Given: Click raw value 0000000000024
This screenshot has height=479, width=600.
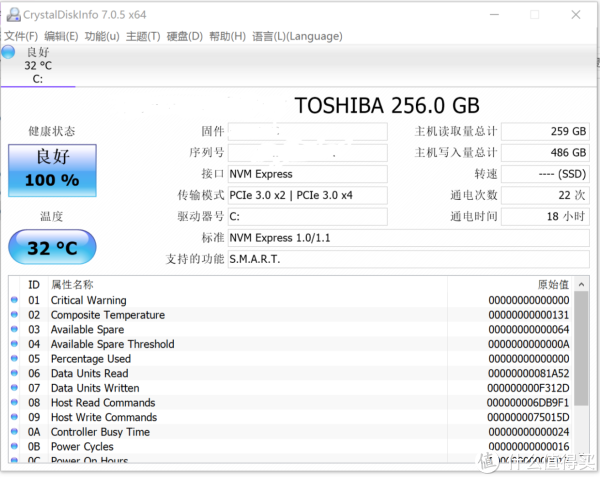Looking at the screenshot, I should click(x=529, y=432).
